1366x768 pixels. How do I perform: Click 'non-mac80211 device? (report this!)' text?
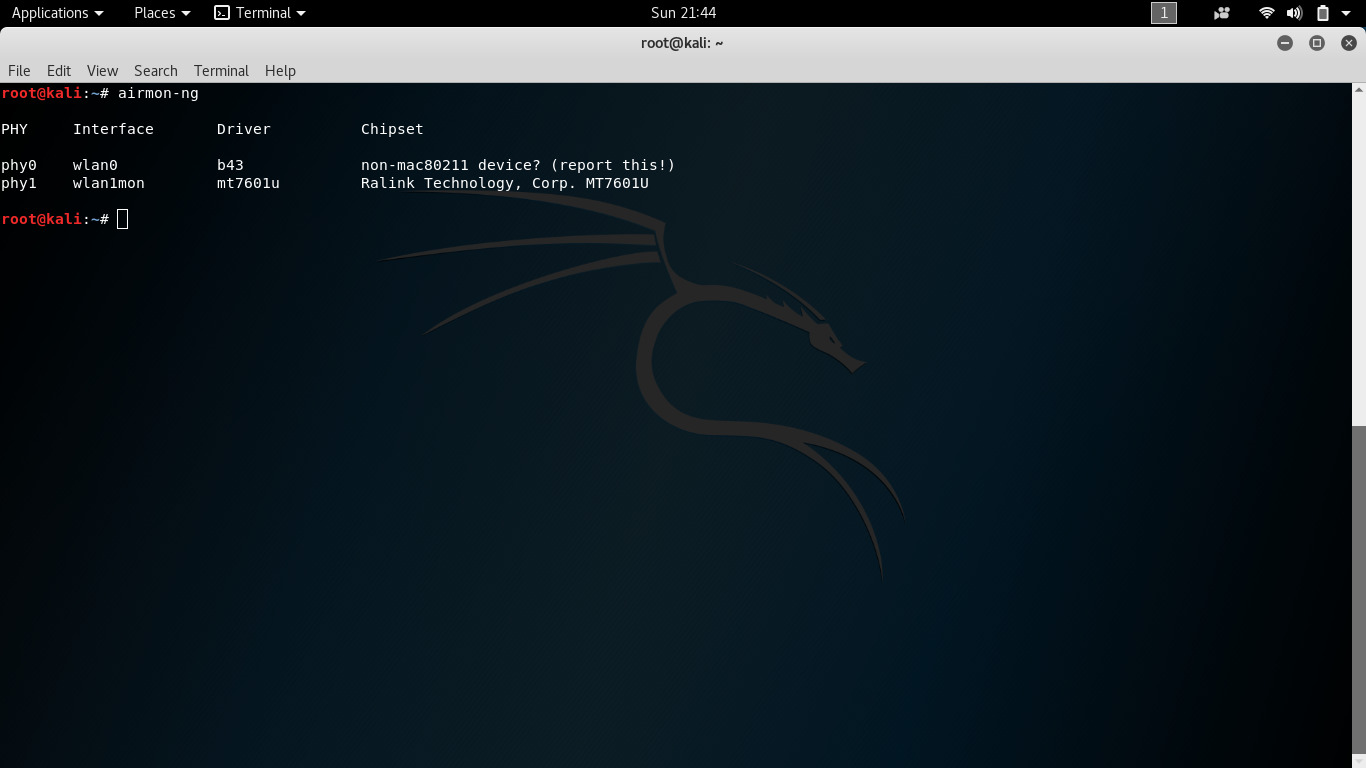coord(518,165)
